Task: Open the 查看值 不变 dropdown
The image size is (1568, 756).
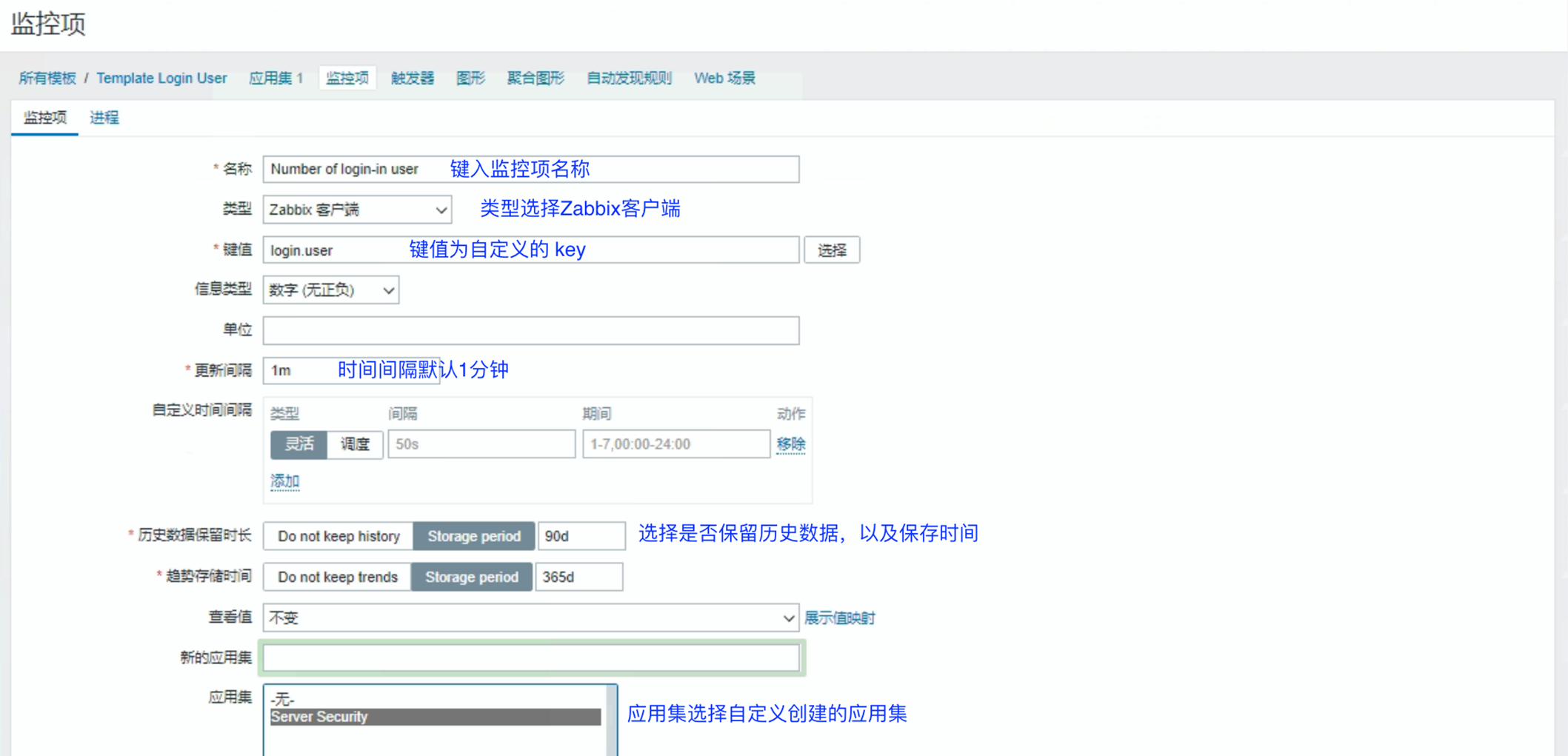Action: [x=531, y=618]
